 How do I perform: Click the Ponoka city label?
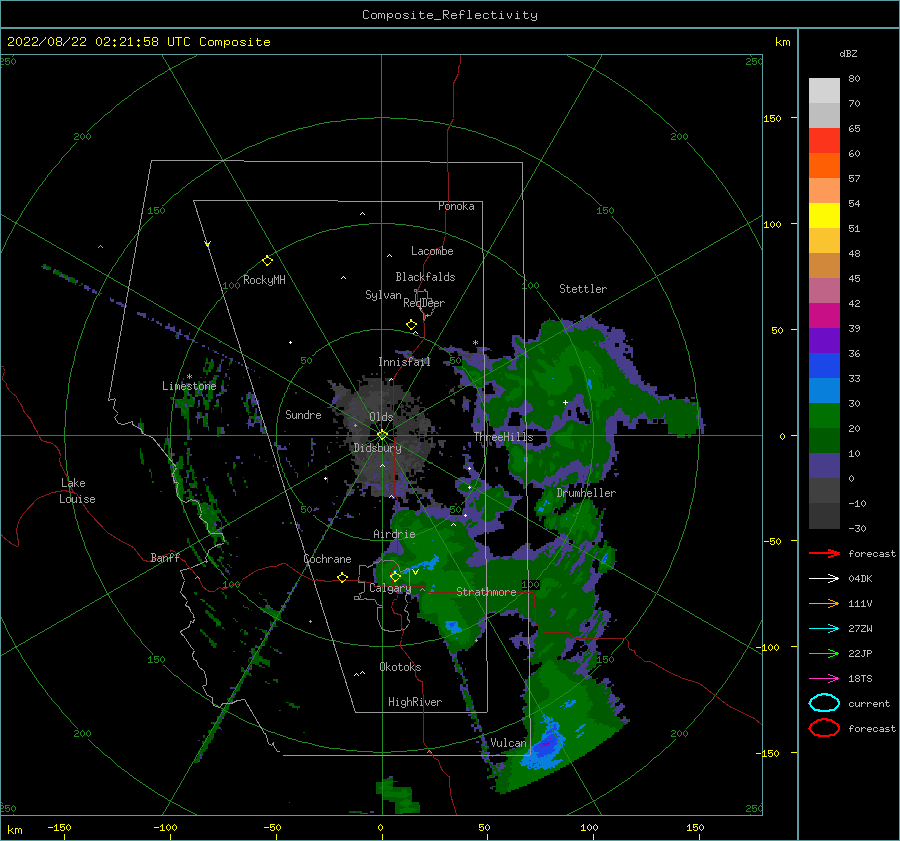coord(456,206)
